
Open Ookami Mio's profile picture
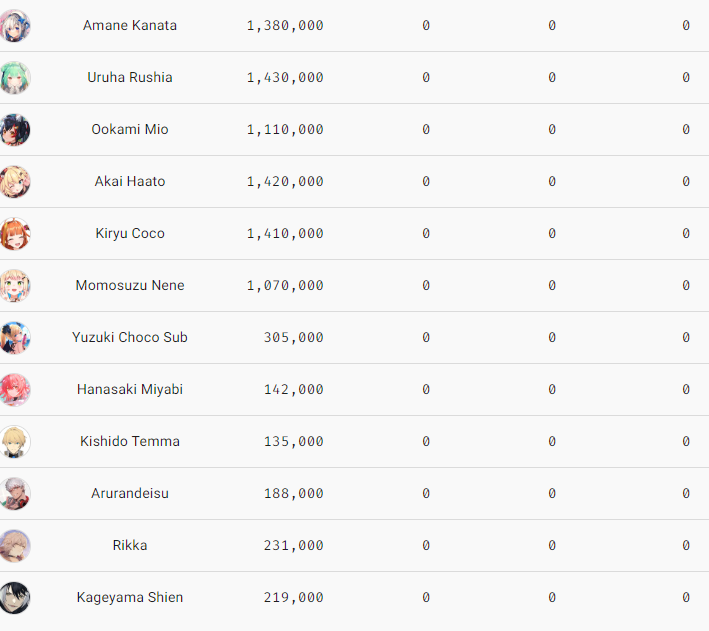(x=15, y=130)
